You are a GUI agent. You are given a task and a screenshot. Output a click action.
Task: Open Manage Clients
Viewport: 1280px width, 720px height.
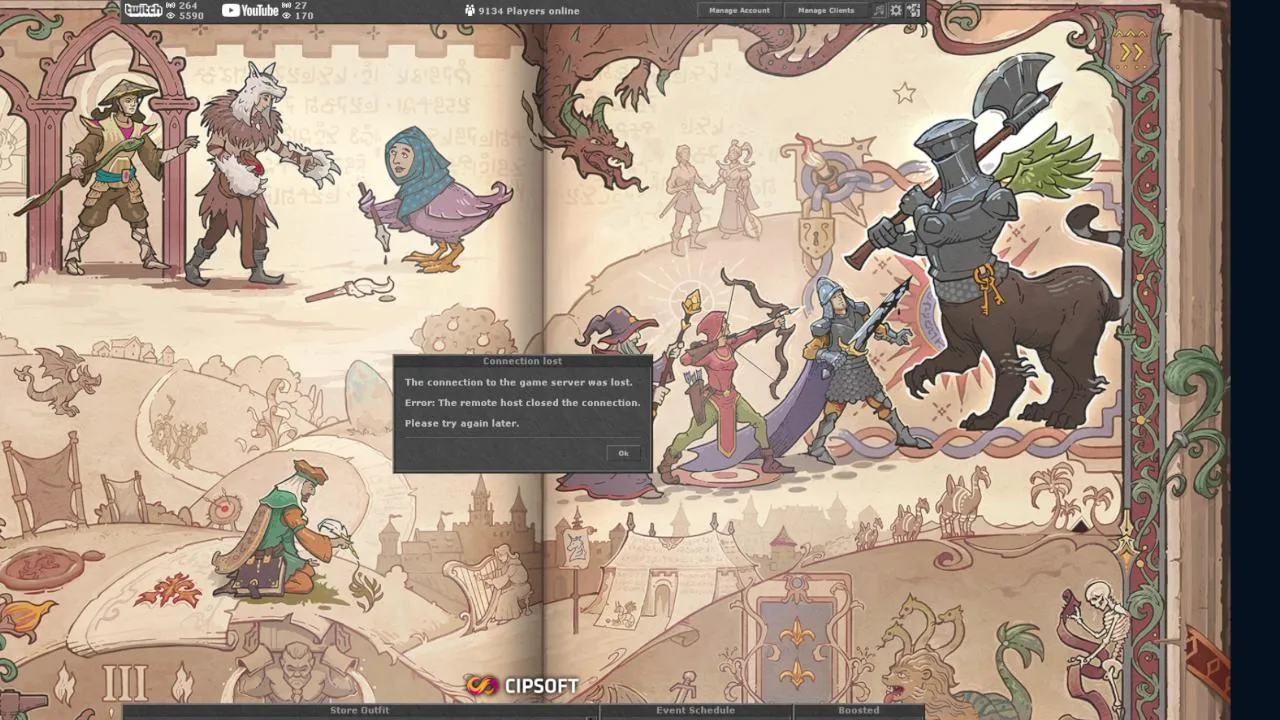pyautogui.click(x=826, y=10)
